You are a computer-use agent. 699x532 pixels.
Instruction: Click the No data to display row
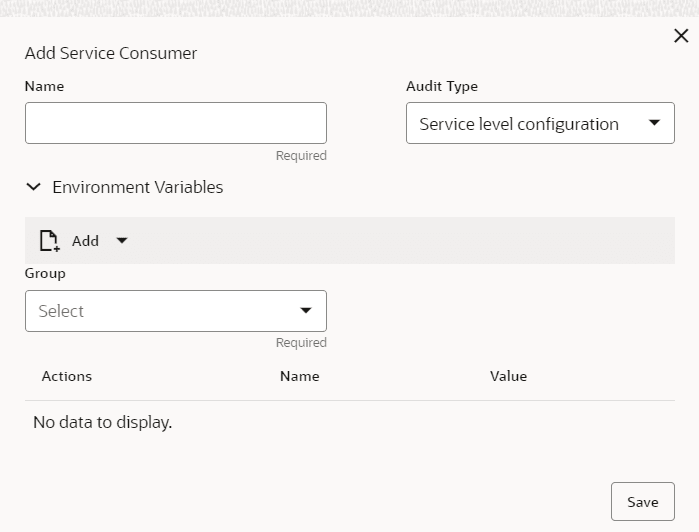coord(103,422)
